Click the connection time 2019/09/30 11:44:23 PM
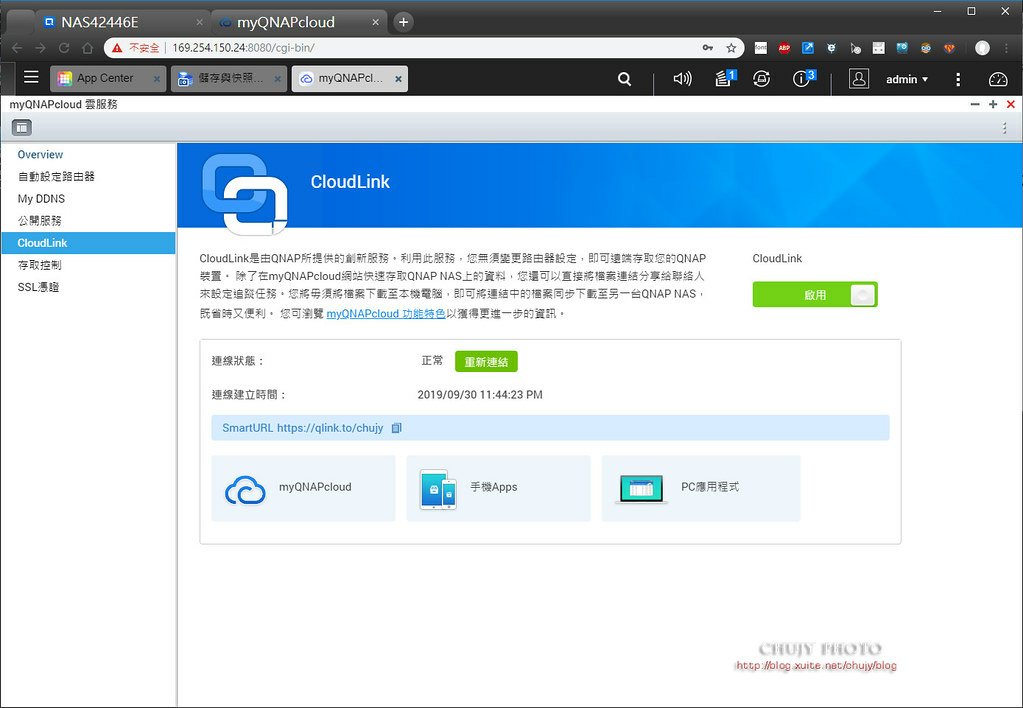This screenshot has height=708, width=1023. pos(480,395)
